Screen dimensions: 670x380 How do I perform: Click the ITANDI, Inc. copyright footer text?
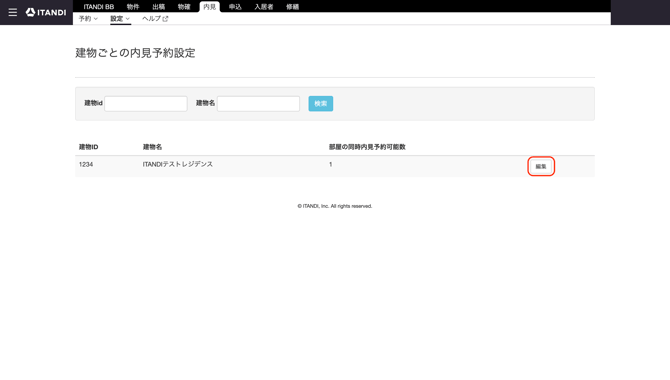335,206
